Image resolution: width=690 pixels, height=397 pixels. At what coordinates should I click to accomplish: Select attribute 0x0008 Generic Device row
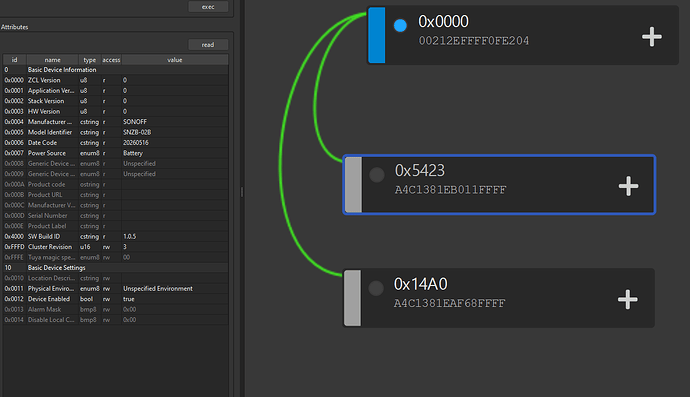click(116, 163)
